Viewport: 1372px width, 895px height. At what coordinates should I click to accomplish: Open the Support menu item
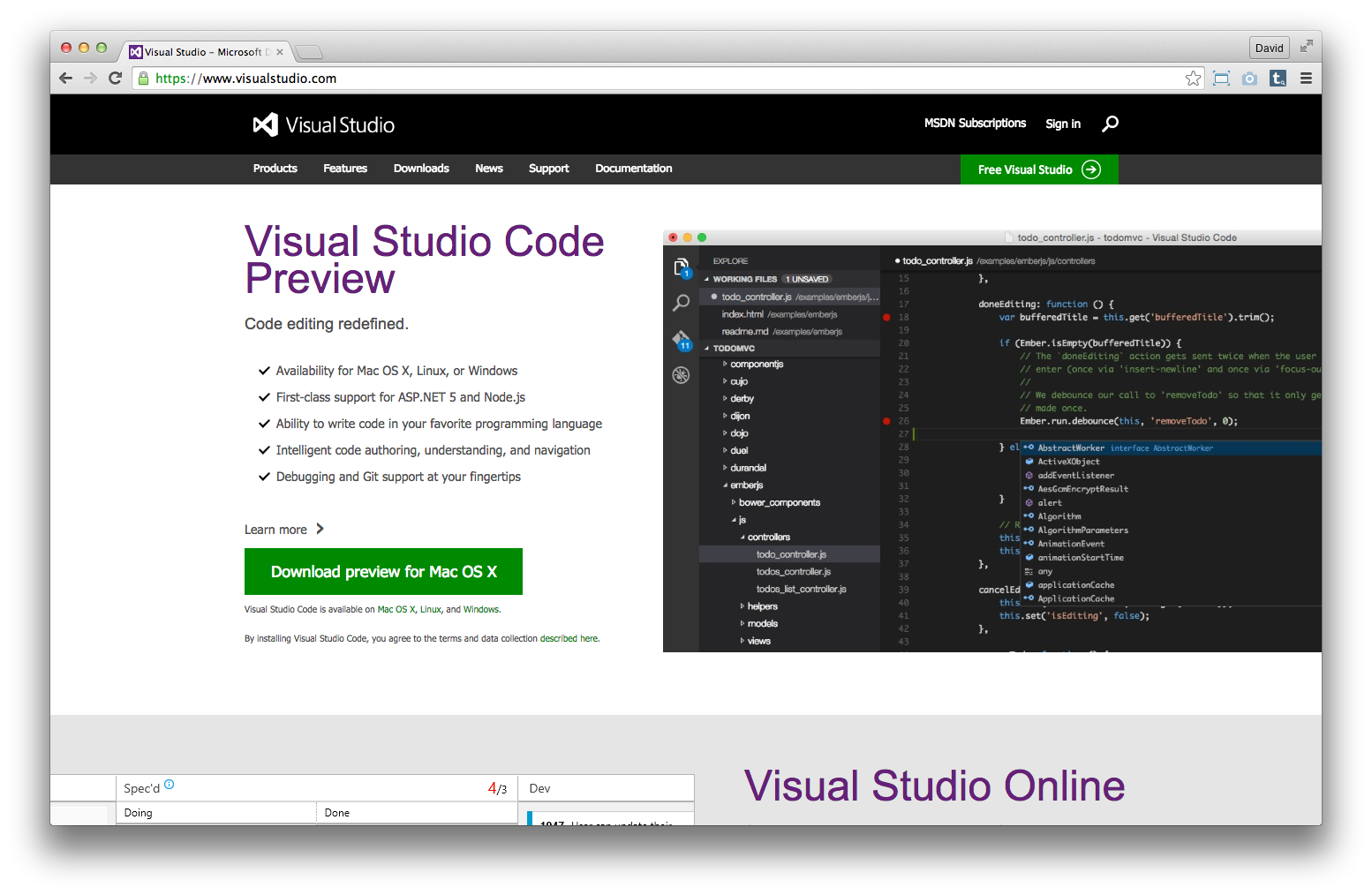pyautogui.click(x=549, y=169)
